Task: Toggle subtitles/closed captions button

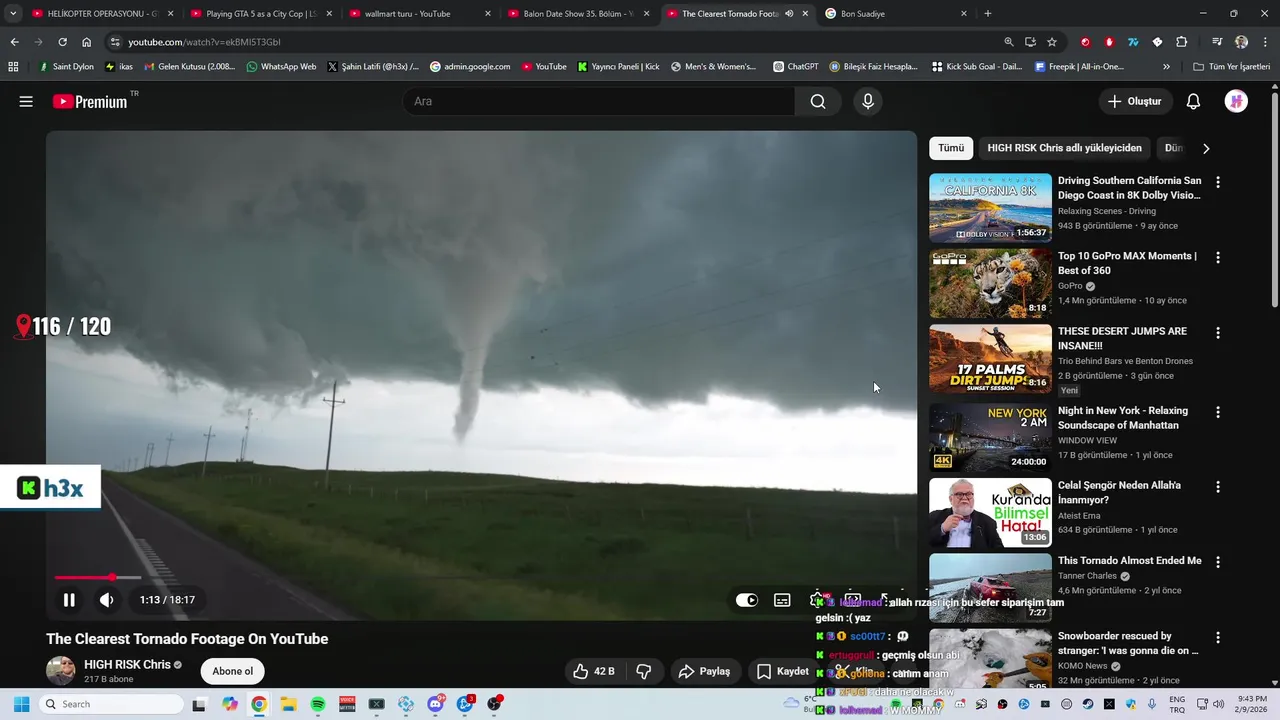Action: [x=782, y=600]
